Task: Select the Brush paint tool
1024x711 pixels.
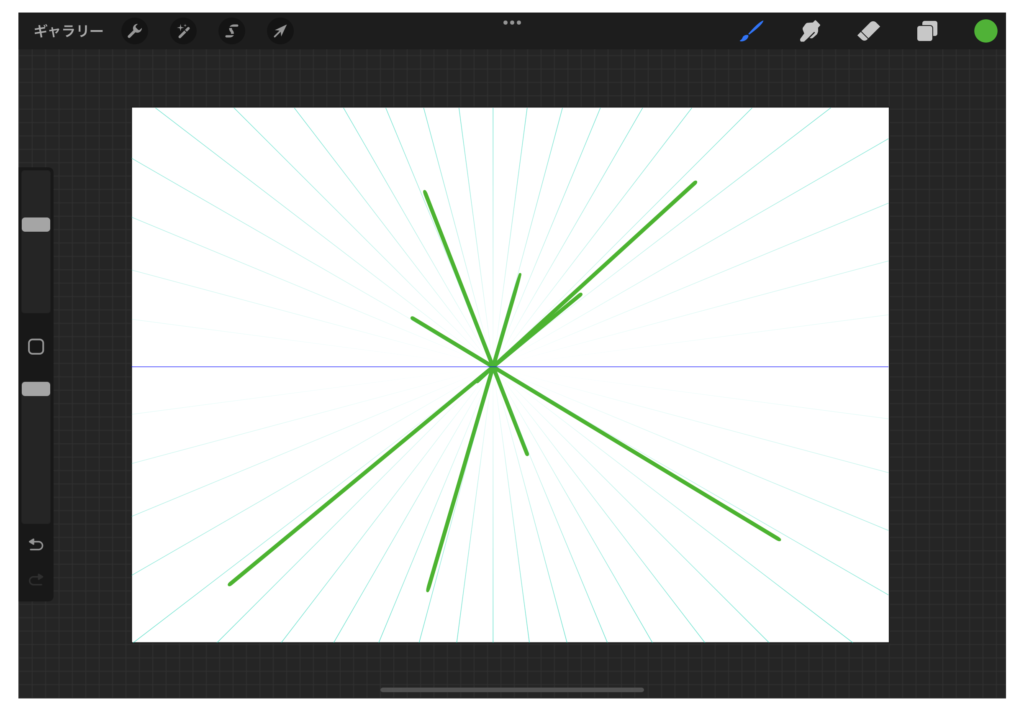Action: pyautogui.click(x=751, y=31)
